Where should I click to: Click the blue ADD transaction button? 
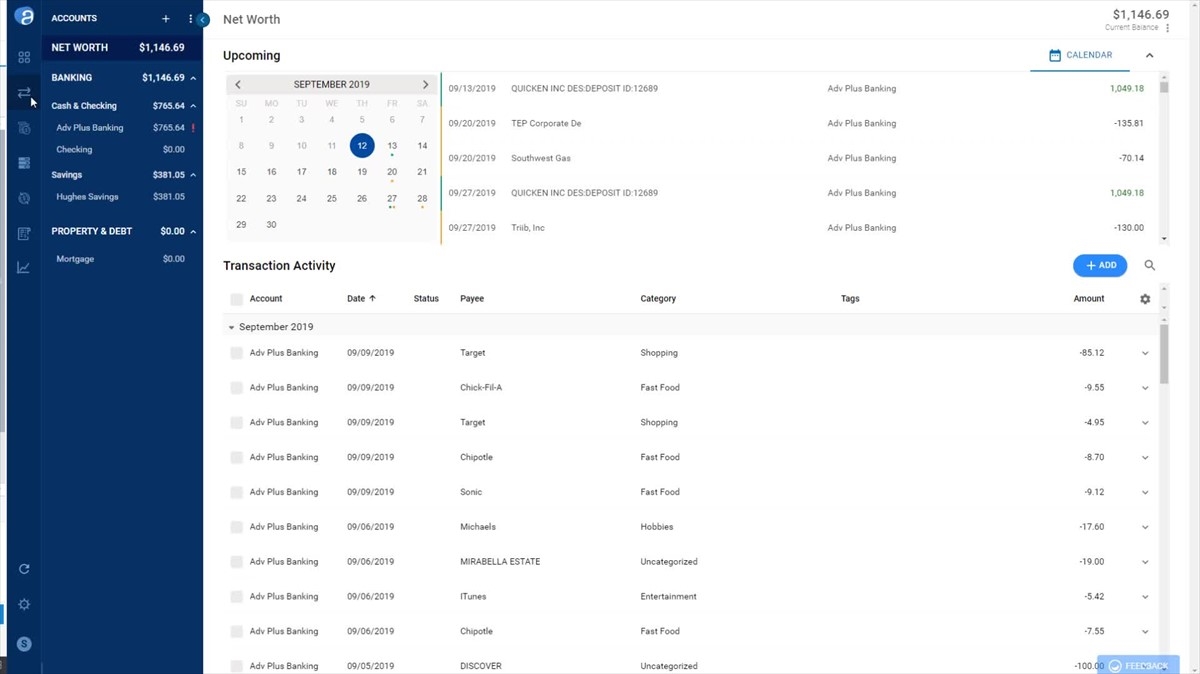[1100, 266]
